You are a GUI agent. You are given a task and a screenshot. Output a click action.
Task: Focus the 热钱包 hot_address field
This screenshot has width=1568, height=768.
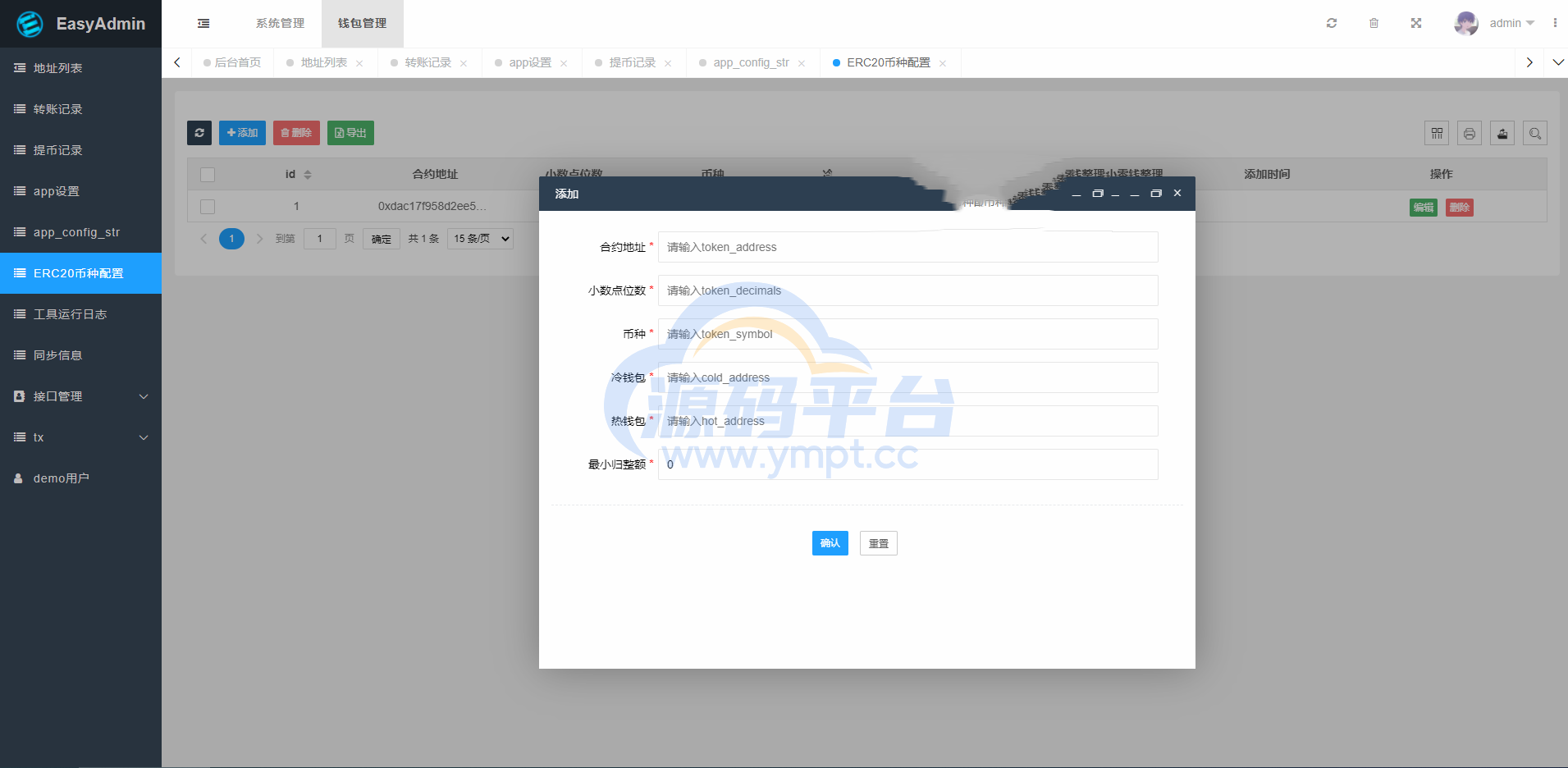tap(908, 421)
